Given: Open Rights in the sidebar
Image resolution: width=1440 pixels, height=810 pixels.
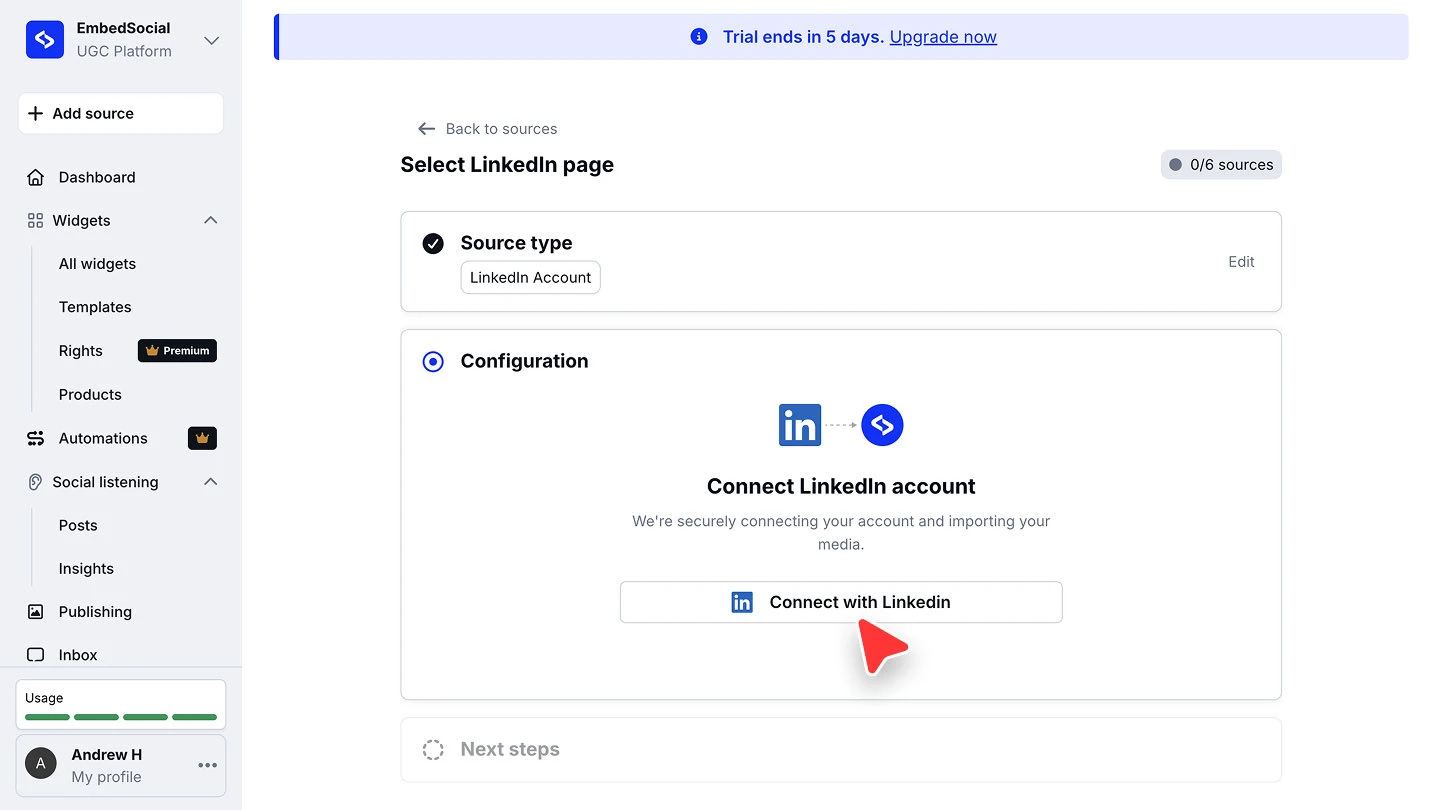Looking at the screenshot, I should click(81, 351).
